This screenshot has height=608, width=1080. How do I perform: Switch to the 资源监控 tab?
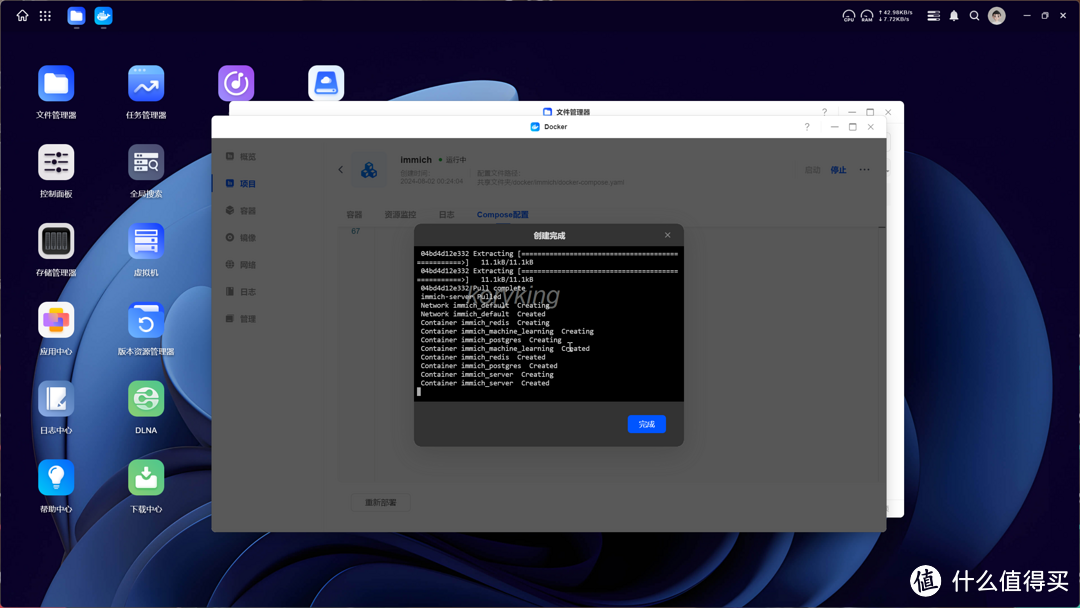tap(400, 215)
